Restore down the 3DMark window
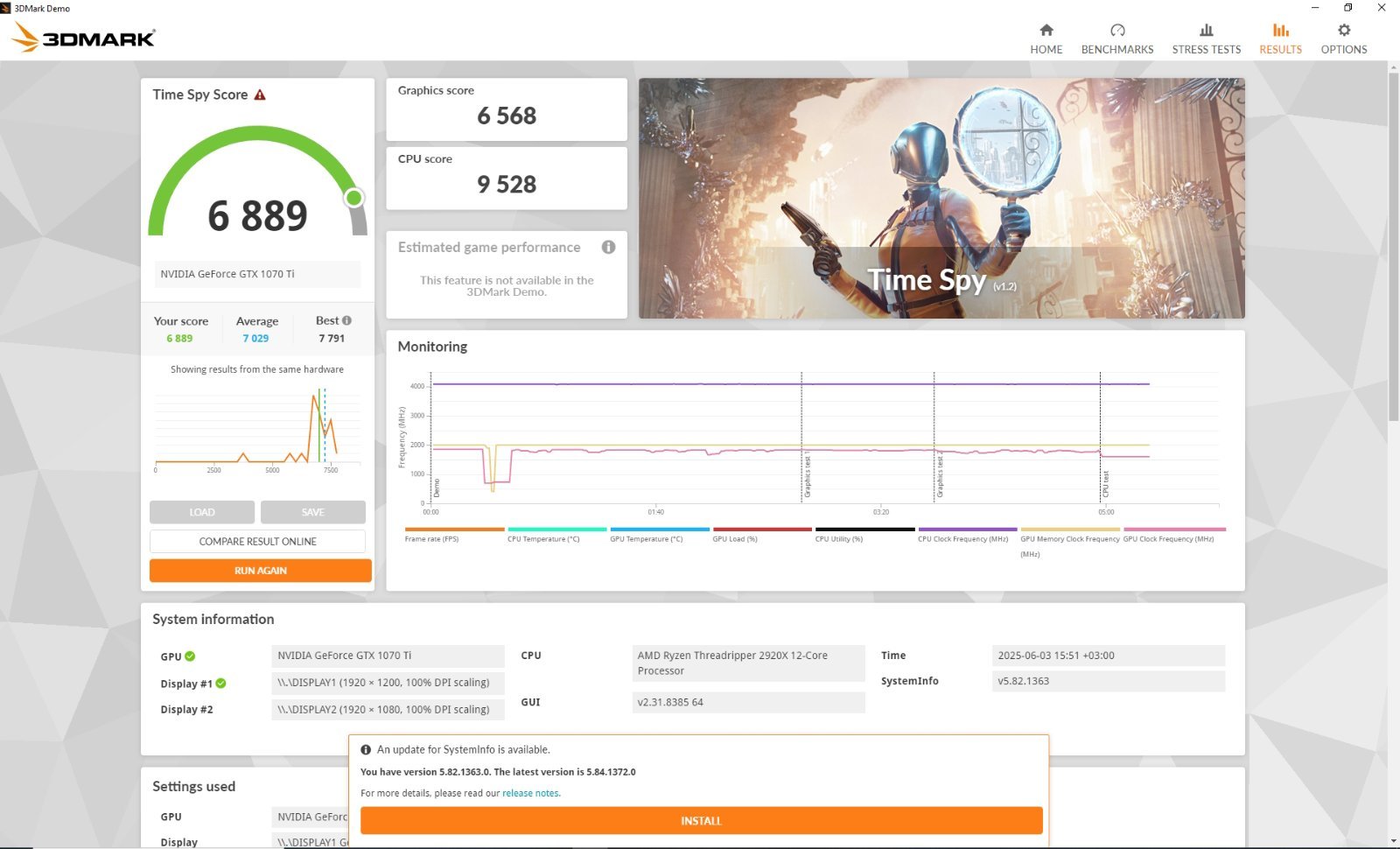The image size is (1400, 849). tap(1348, 8)
